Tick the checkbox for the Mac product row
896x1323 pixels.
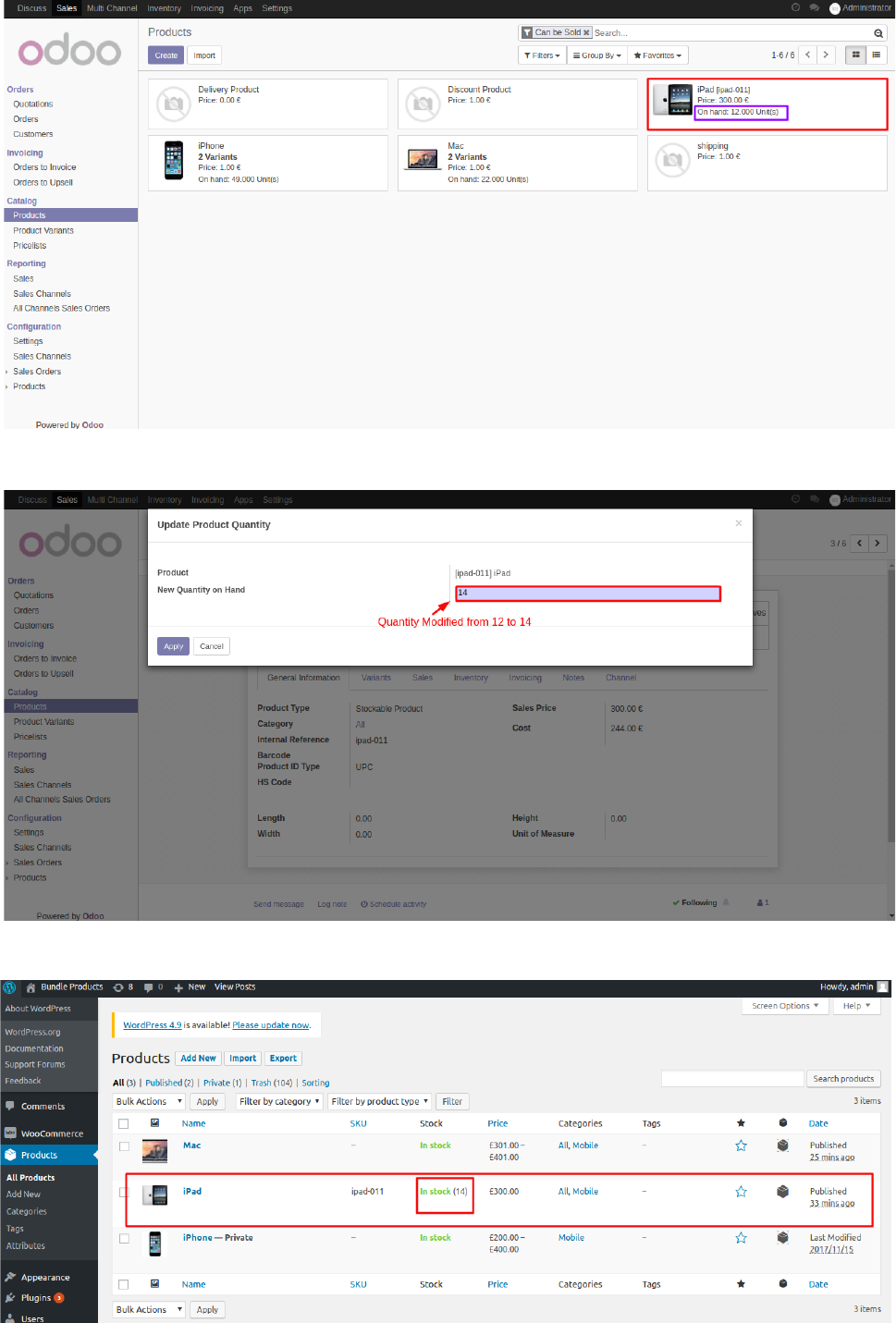point(124,1146)
